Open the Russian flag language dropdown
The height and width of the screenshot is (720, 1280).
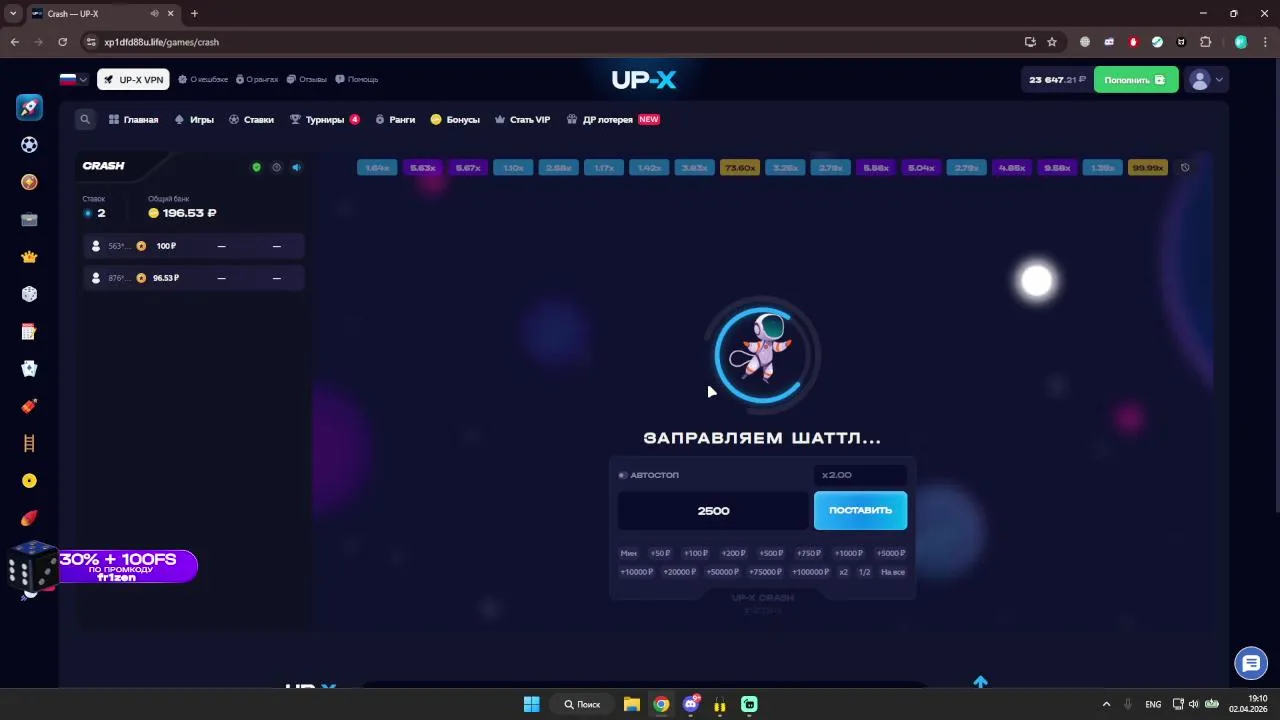[x=73, y=79]
